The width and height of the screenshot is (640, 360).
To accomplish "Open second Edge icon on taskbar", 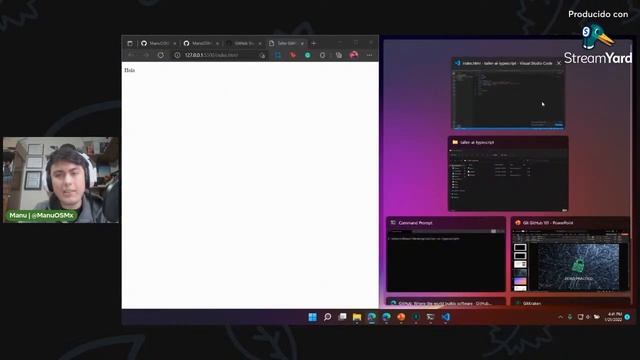I will point(386,317).
